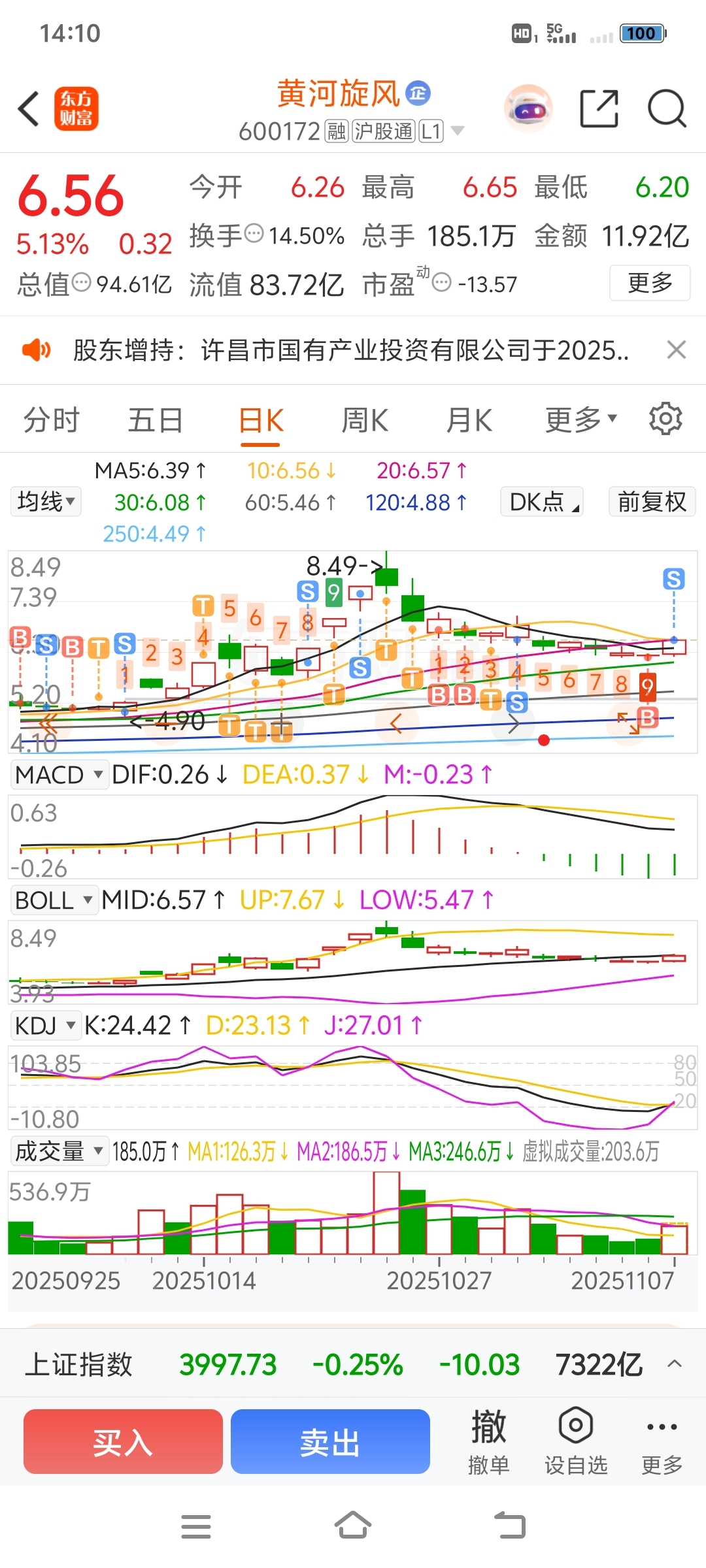The image size is (706, 1568).
Task: Open the bottom 更多 three-dots menu
Action: pos(662,1442)
